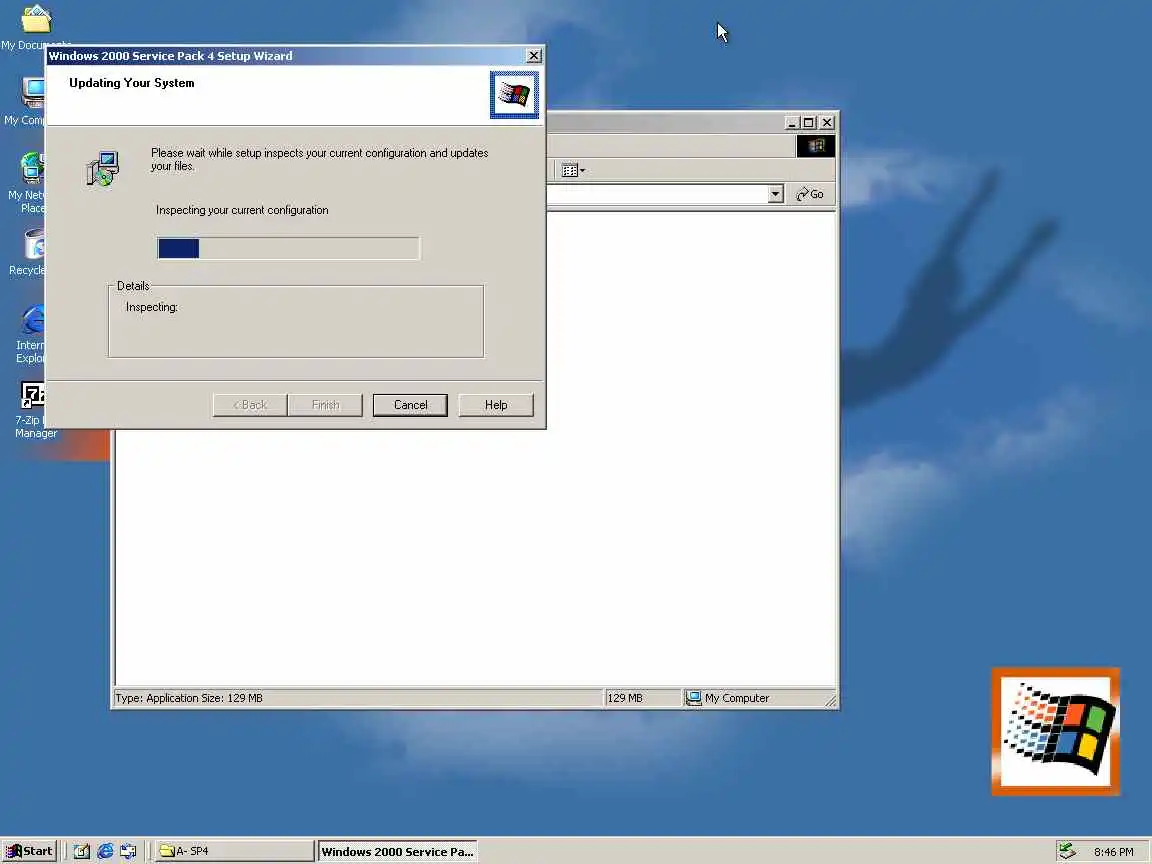Click the Help button in the wizard

(496, 405)
